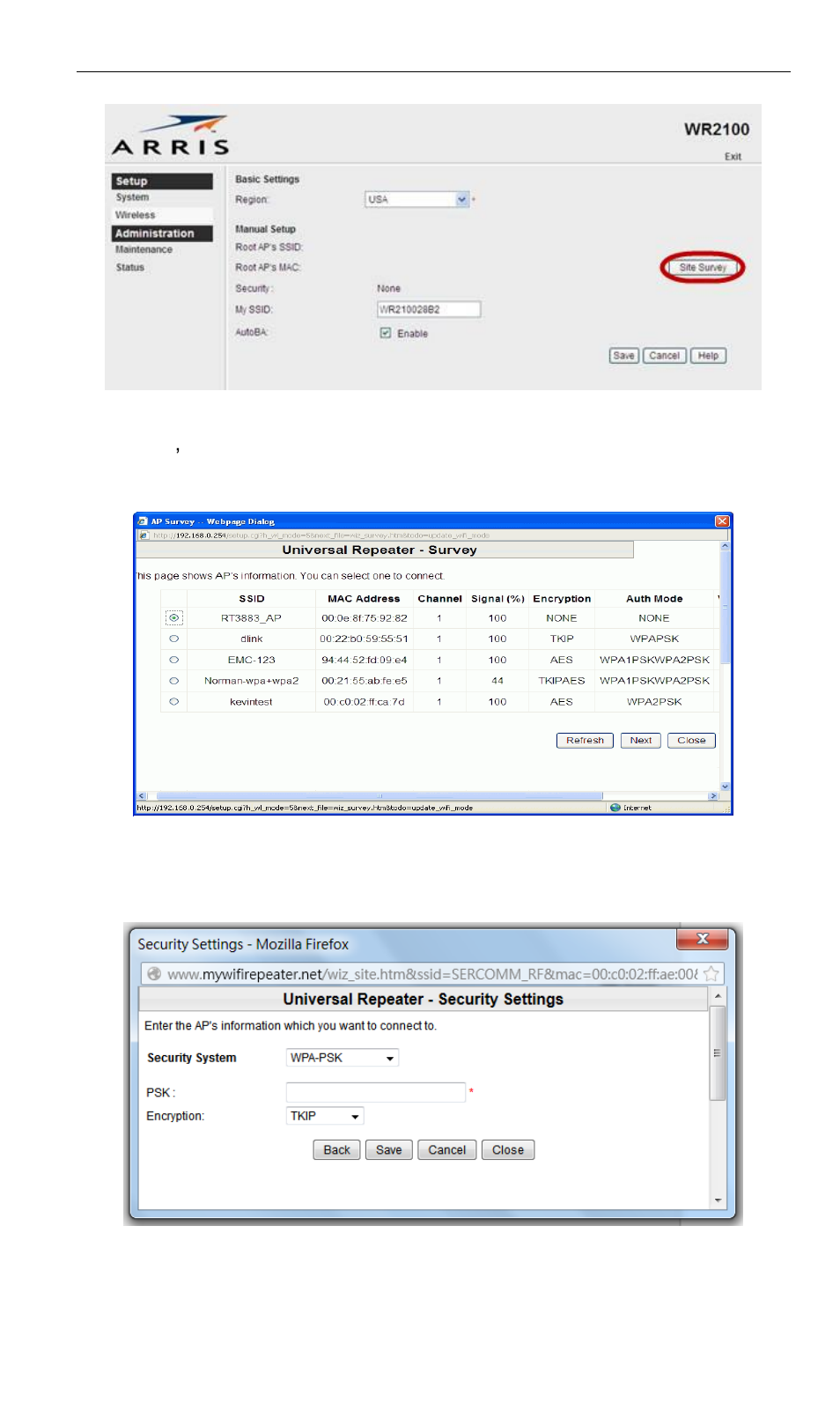Click the Security Settings vertical scrollbar thumb
Image resolution: width=840 pixels, height=1418 pixels.
718,1052
